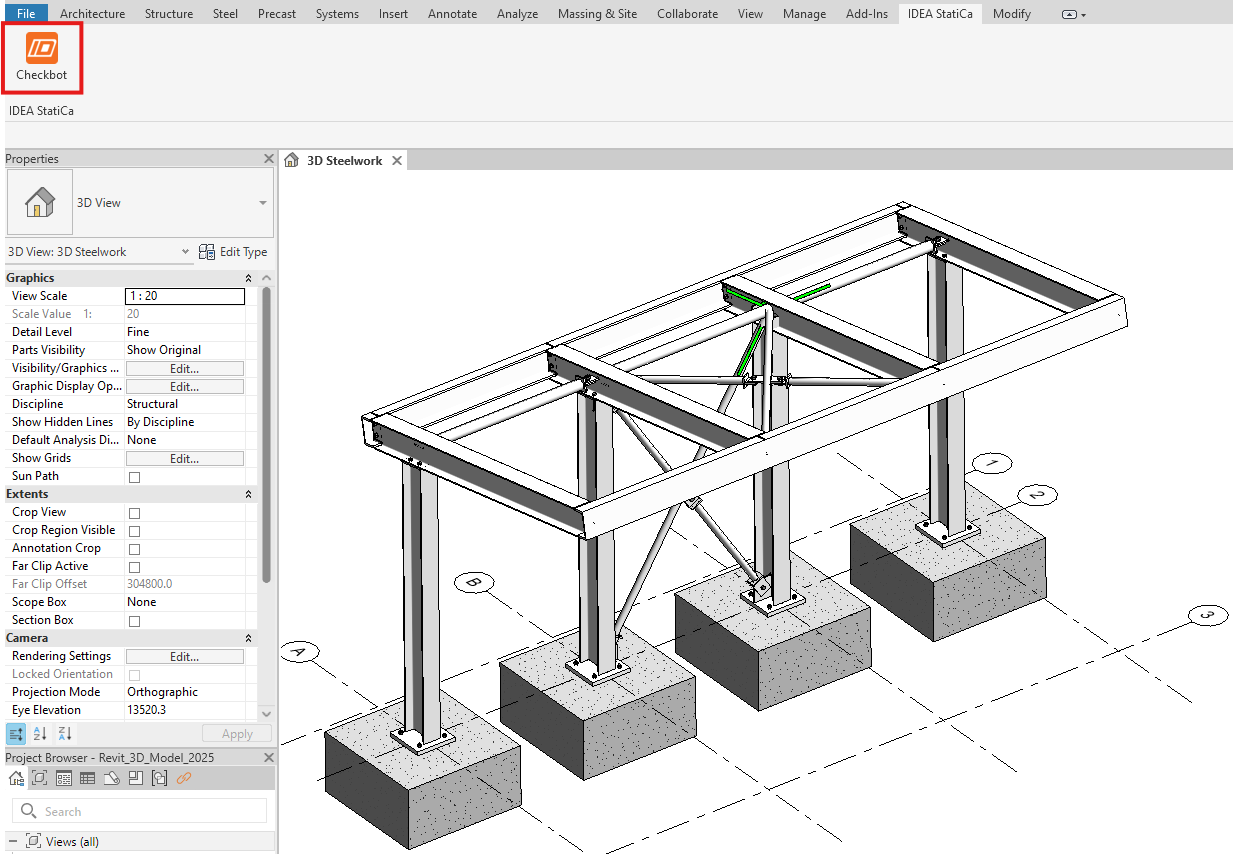Switch to the Analyze ribbon tab
This screenshot has width=1233, height=854.
click(x=517, y=14)
